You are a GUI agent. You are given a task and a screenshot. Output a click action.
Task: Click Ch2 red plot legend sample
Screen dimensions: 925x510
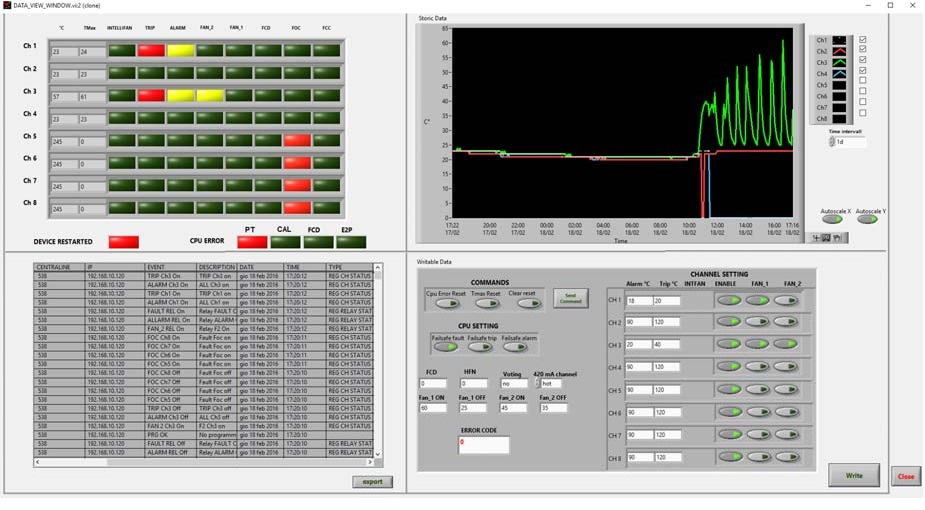[839, 51]
